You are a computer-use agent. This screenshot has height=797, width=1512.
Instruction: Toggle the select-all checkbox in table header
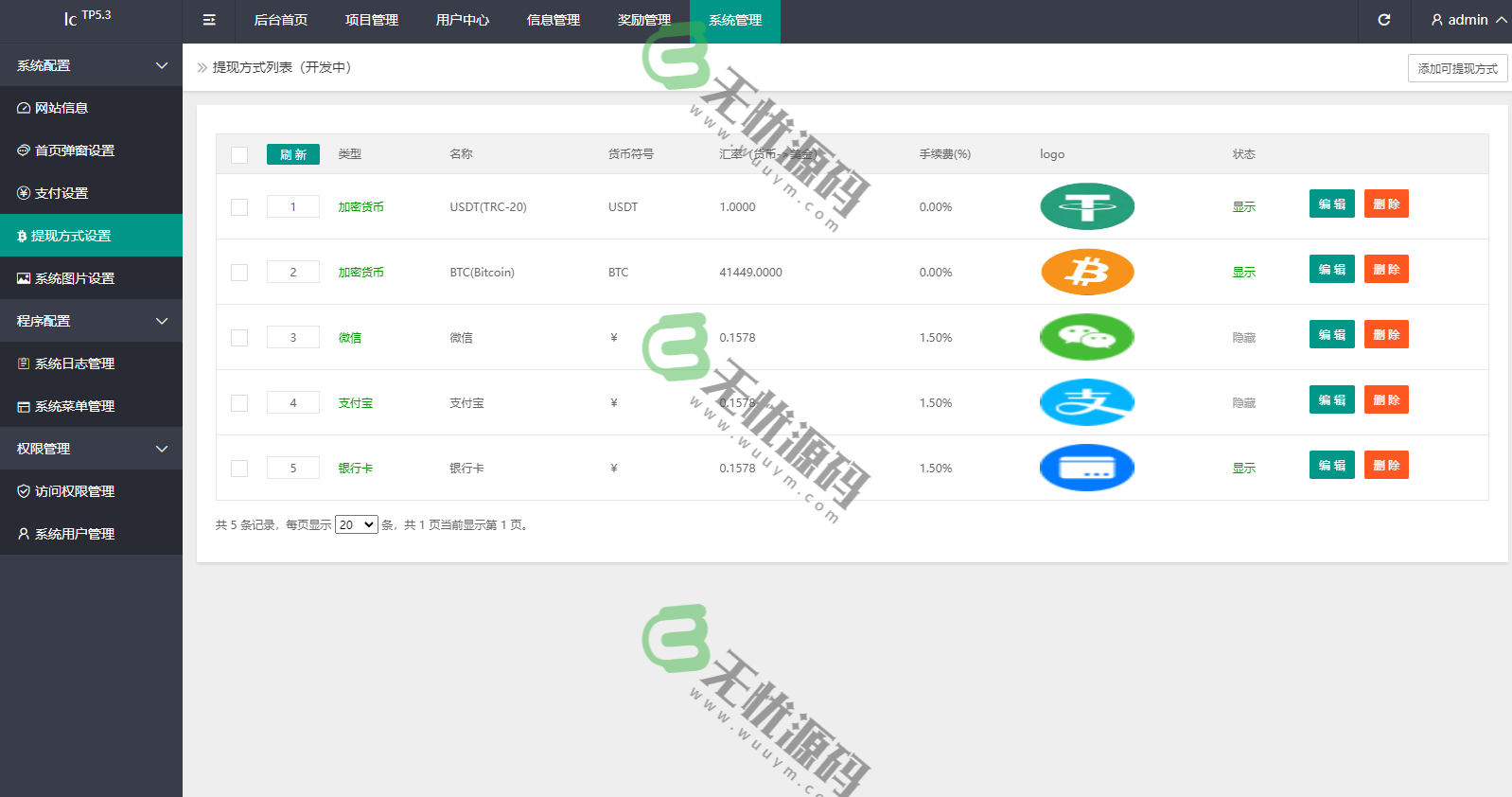click(x=239, y=155)
